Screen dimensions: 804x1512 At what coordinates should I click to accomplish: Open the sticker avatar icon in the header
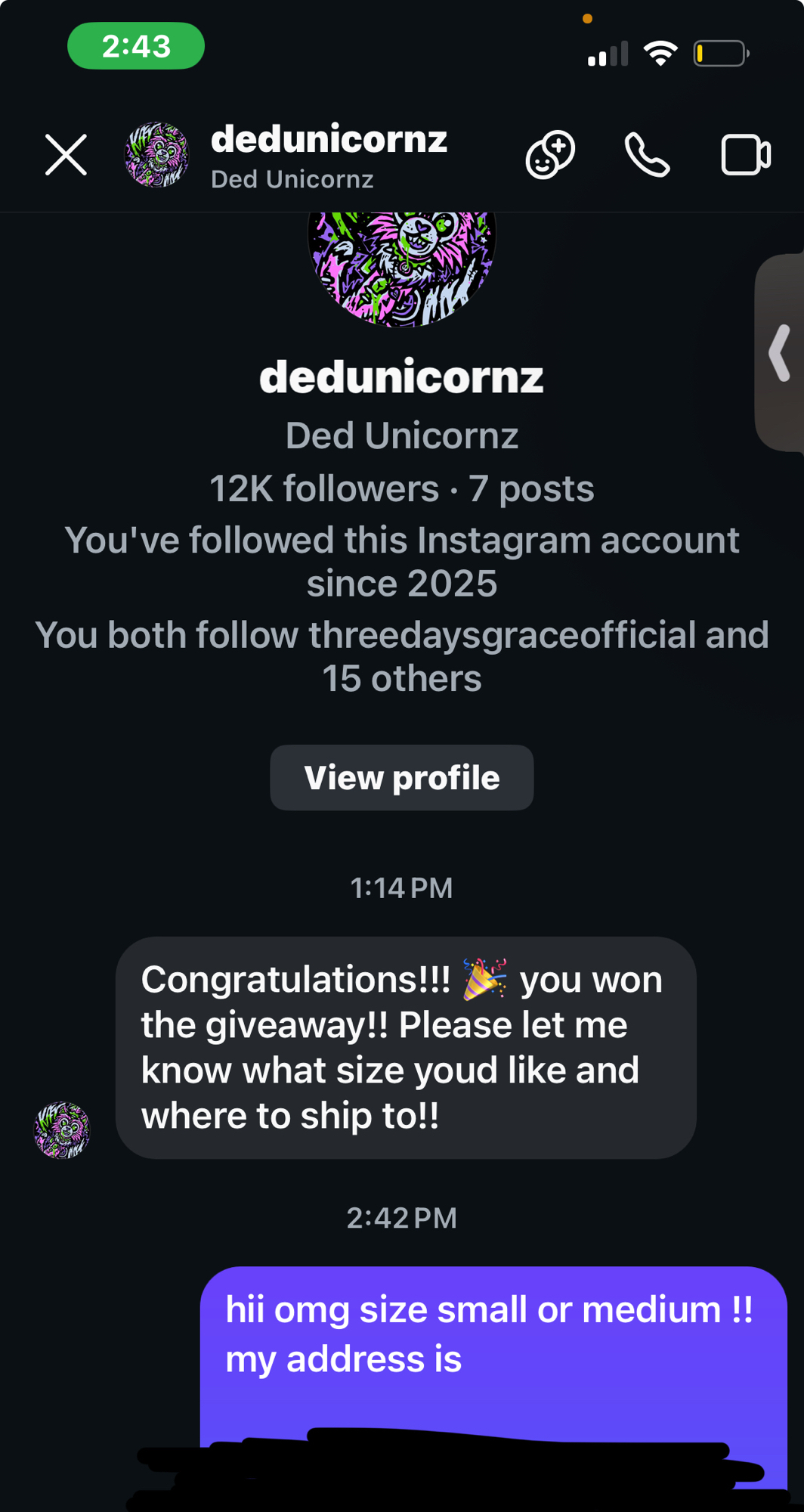tap(550, 155)
